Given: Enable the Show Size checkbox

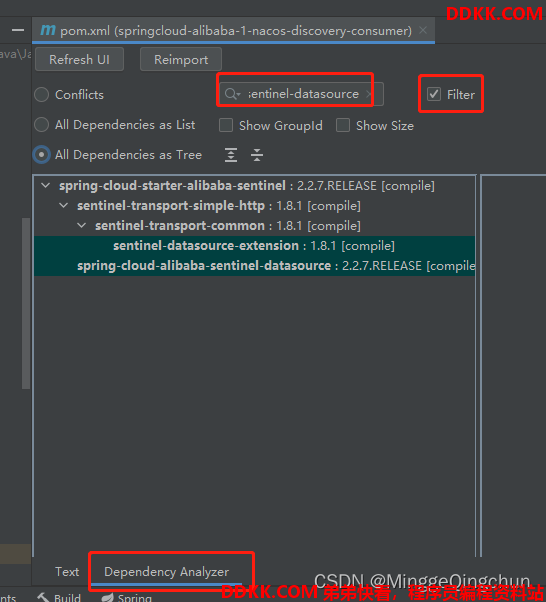Looking at the screenshot, I should (343, 125).
